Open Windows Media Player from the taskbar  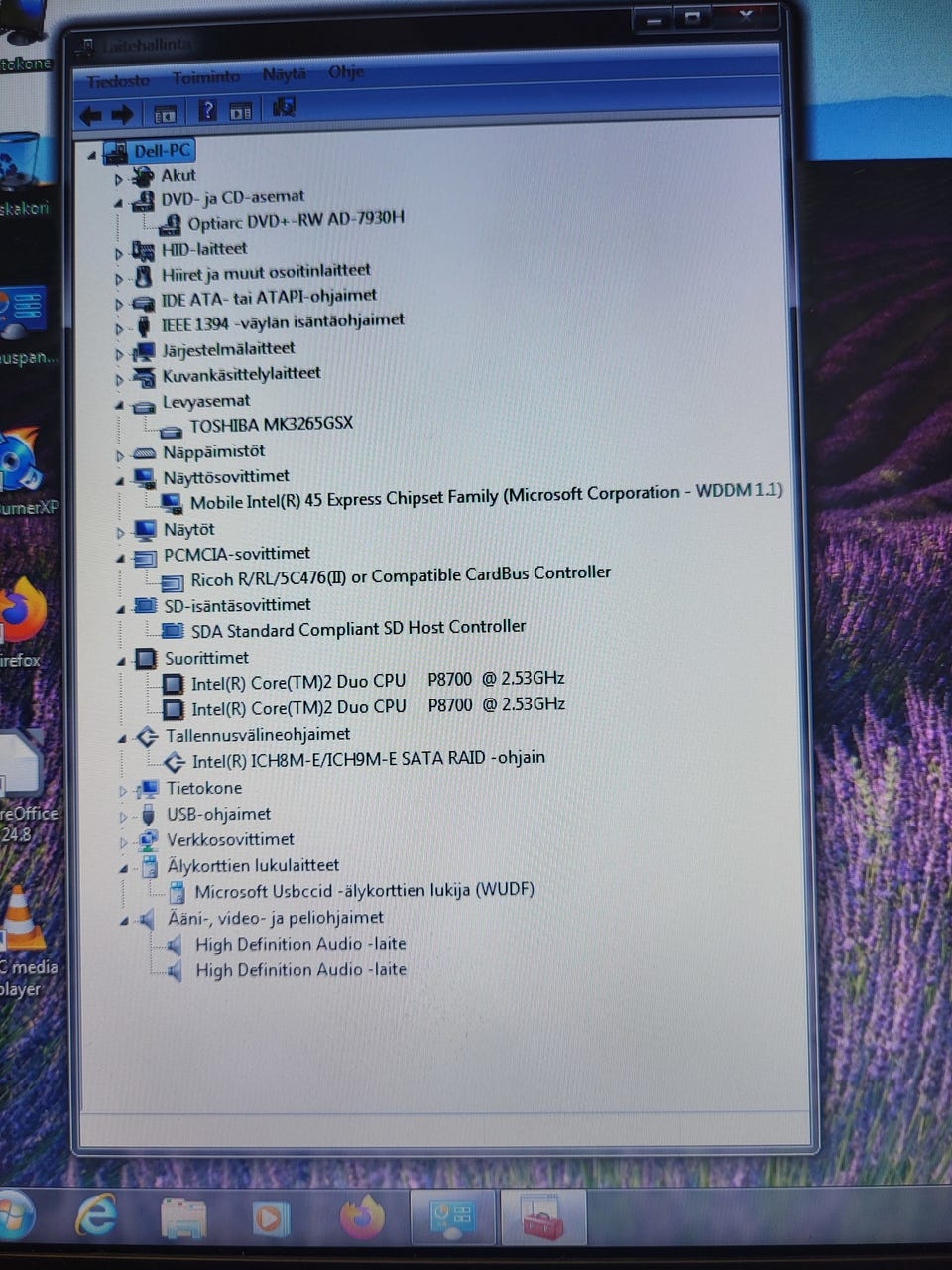271,1217
